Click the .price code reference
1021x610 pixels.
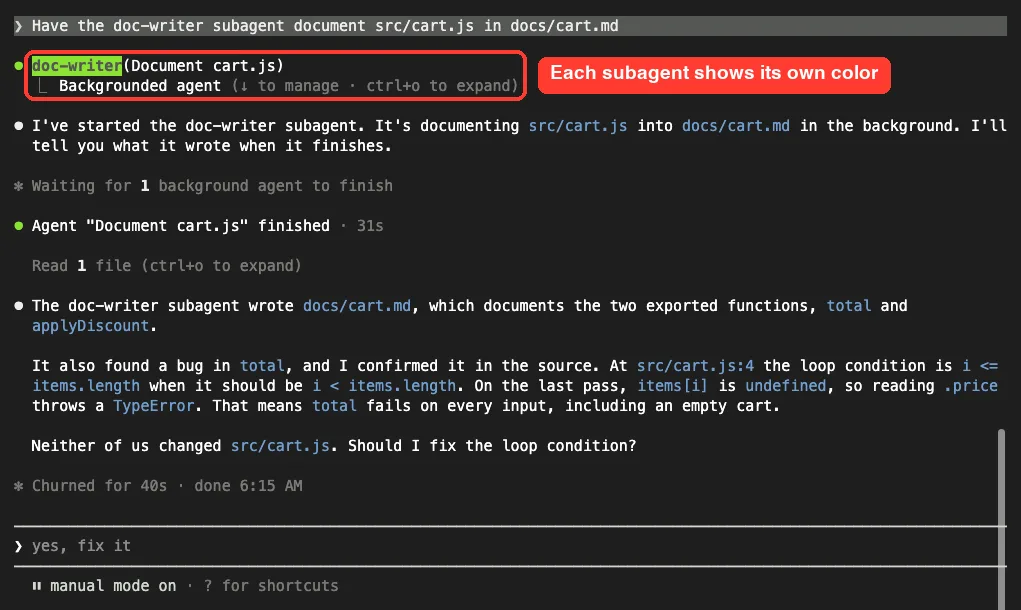click(x=970, y=385)
